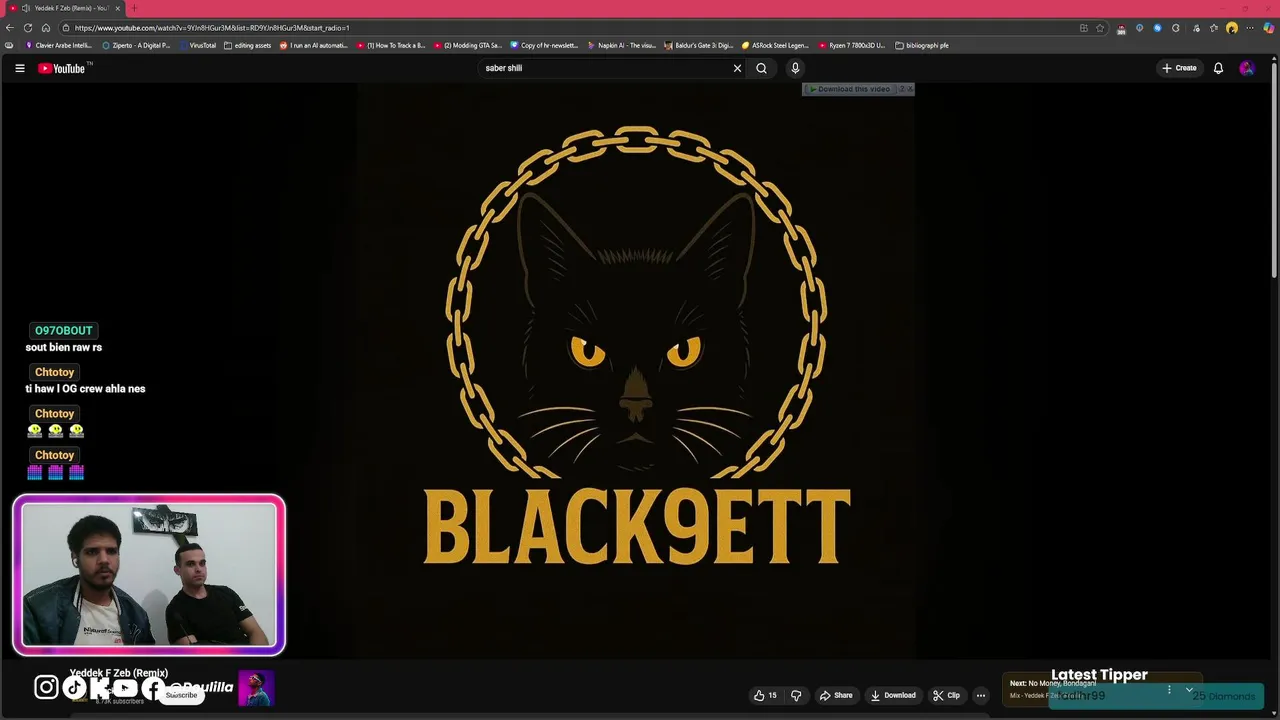The height and width of the screenshot is (720, 1280).
Task: Share the video via Share button
Action: 836,695
